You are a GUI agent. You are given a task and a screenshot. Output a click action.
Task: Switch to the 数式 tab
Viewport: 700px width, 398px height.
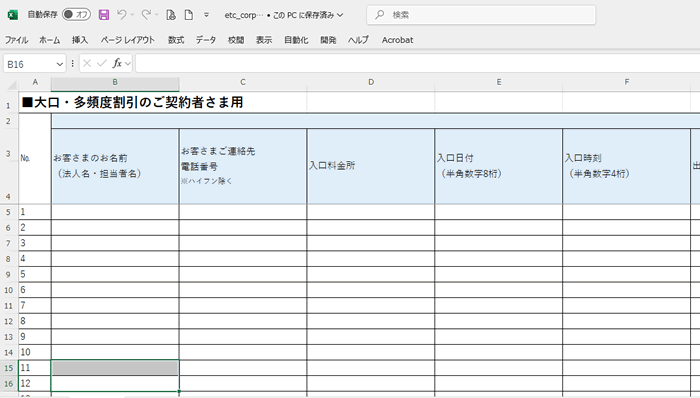coord(176,40)
